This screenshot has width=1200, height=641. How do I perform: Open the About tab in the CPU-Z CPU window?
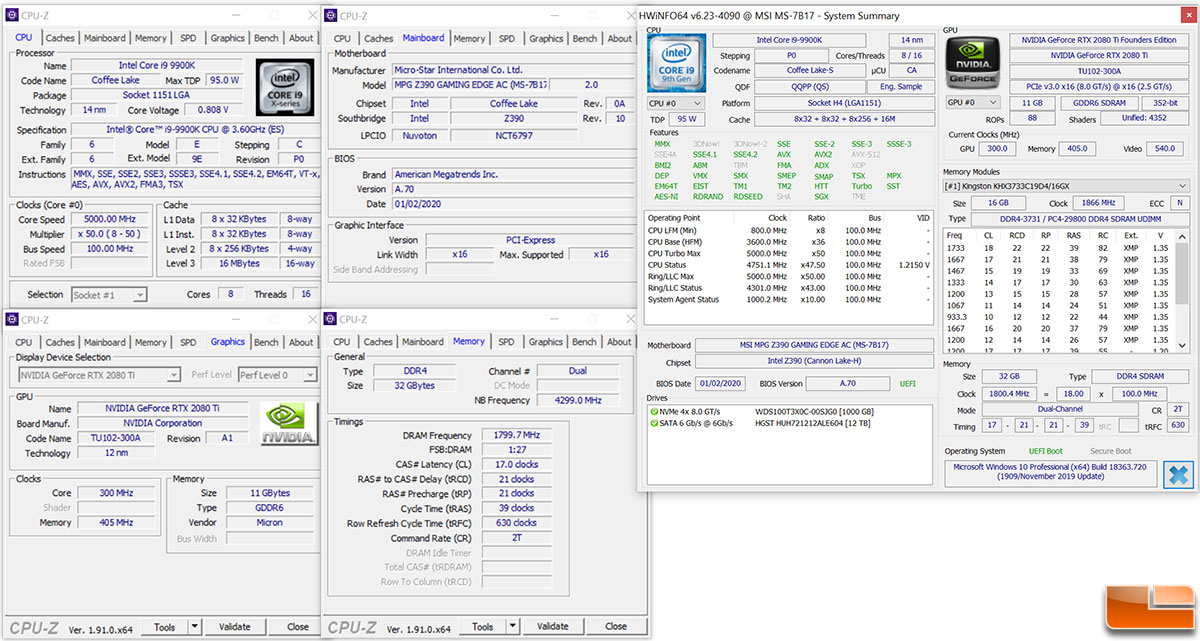[301, 38]
